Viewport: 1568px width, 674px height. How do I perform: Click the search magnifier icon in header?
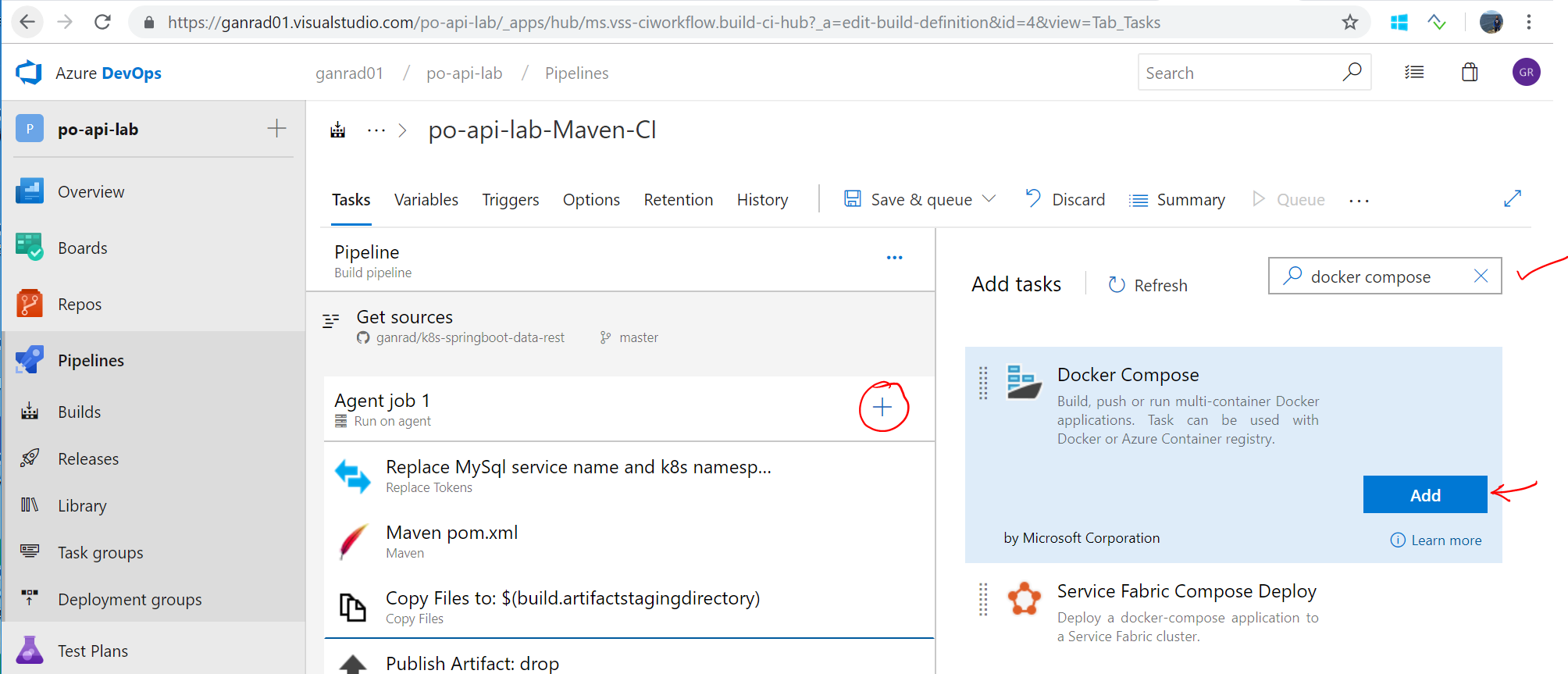(x=1352, y=72)
